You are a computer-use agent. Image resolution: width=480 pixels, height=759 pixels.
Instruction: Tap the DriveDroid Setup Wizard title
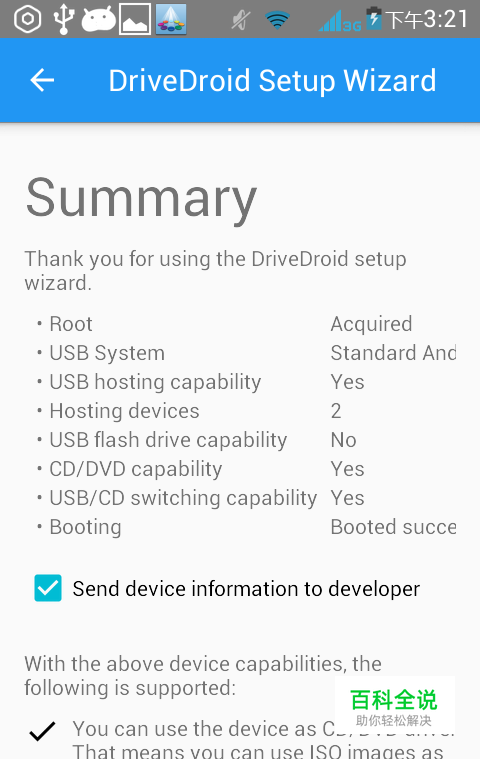tap(272, 81)
